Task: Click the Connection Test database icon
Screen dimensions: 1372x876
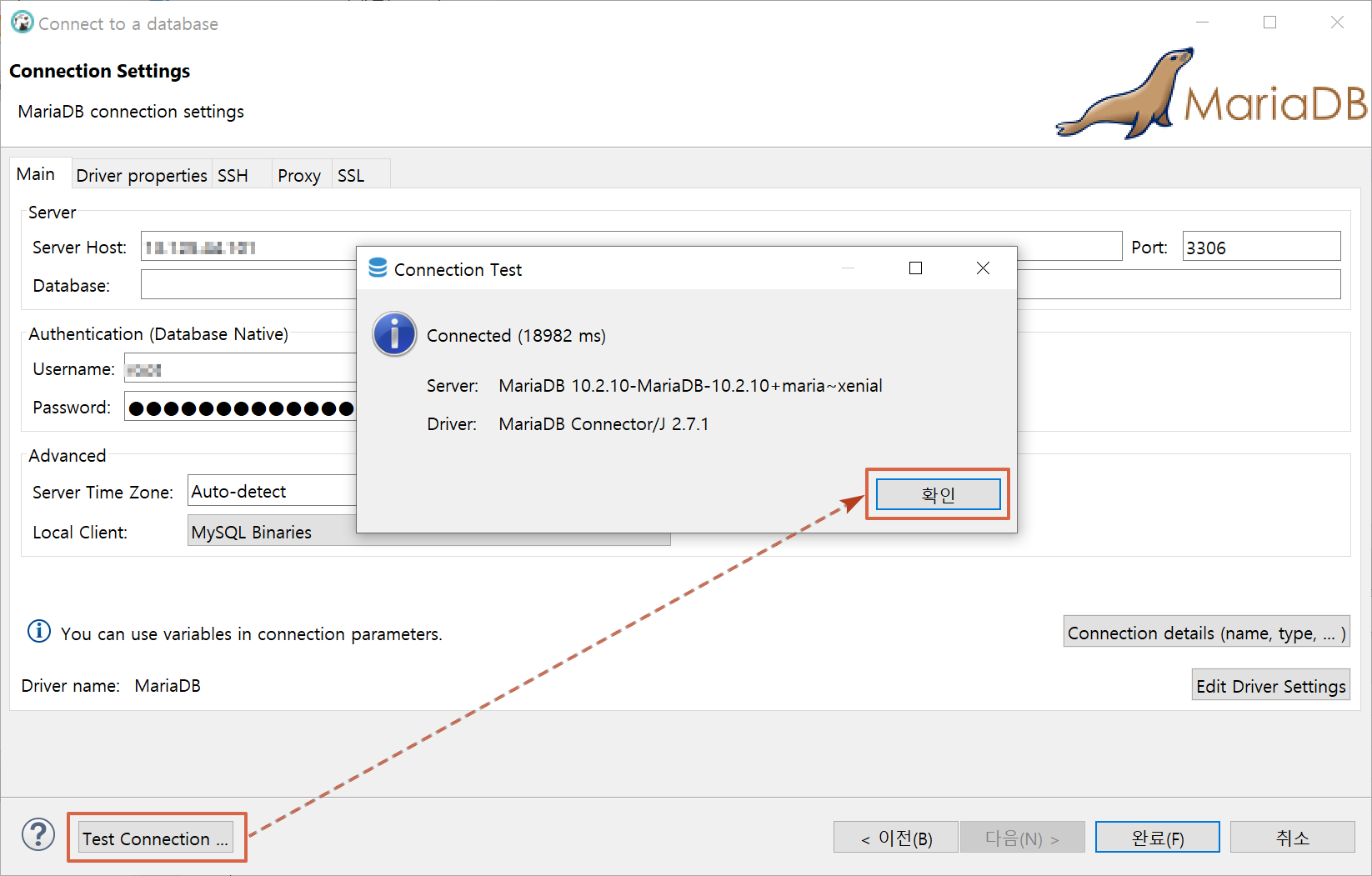Action: 378,268
